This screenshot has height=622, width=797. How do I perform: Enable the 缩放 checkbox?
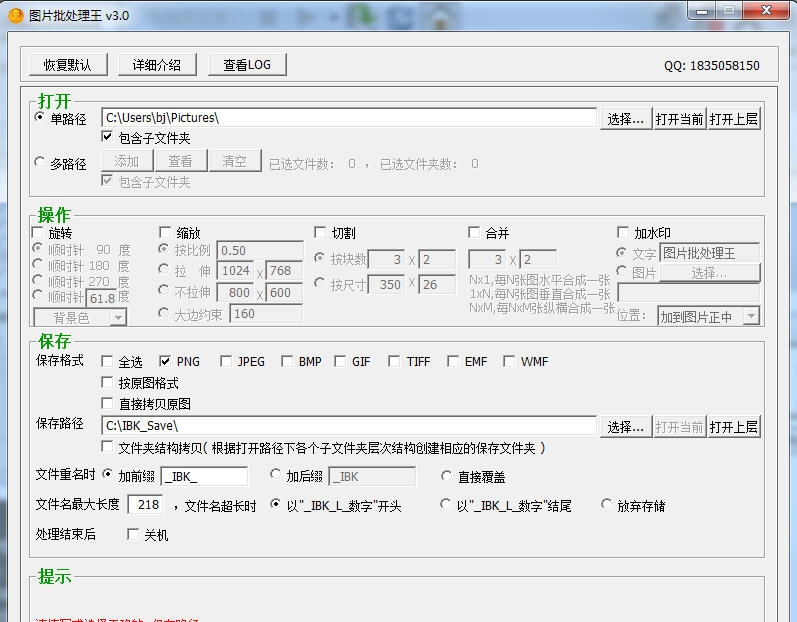click(x=165, y=233)
